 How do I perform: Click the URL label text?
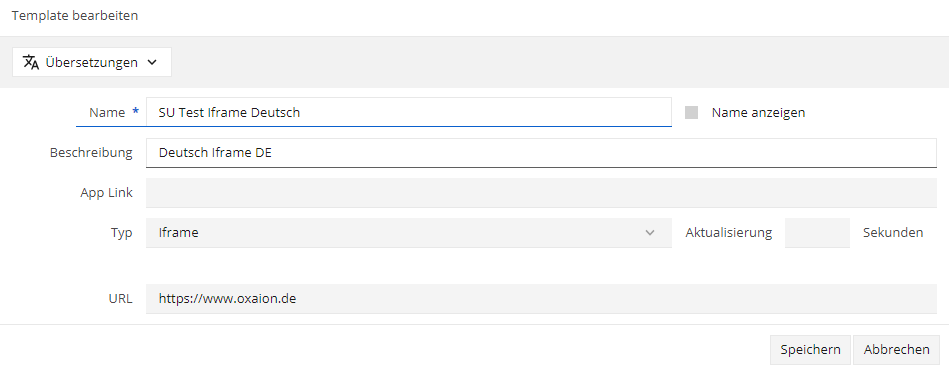click(121, 299)
